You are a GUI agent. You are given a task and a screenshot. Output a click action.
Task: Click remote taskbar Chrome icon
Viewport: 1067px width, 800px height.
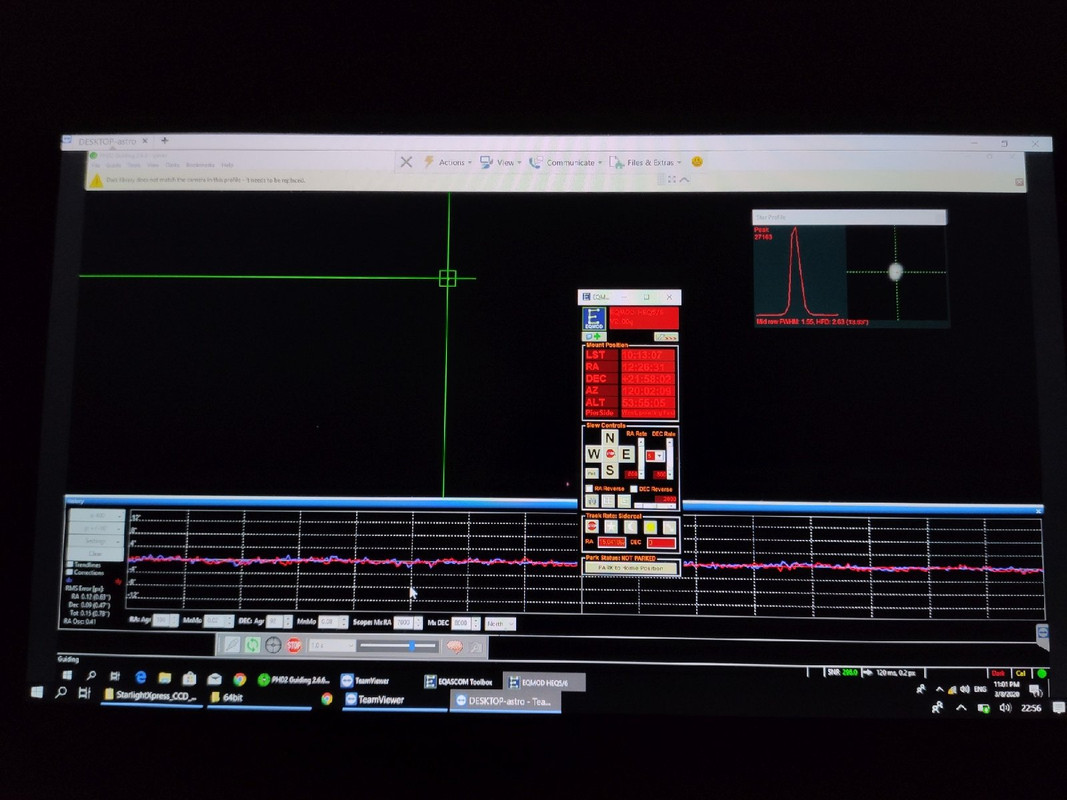[240, 679]
